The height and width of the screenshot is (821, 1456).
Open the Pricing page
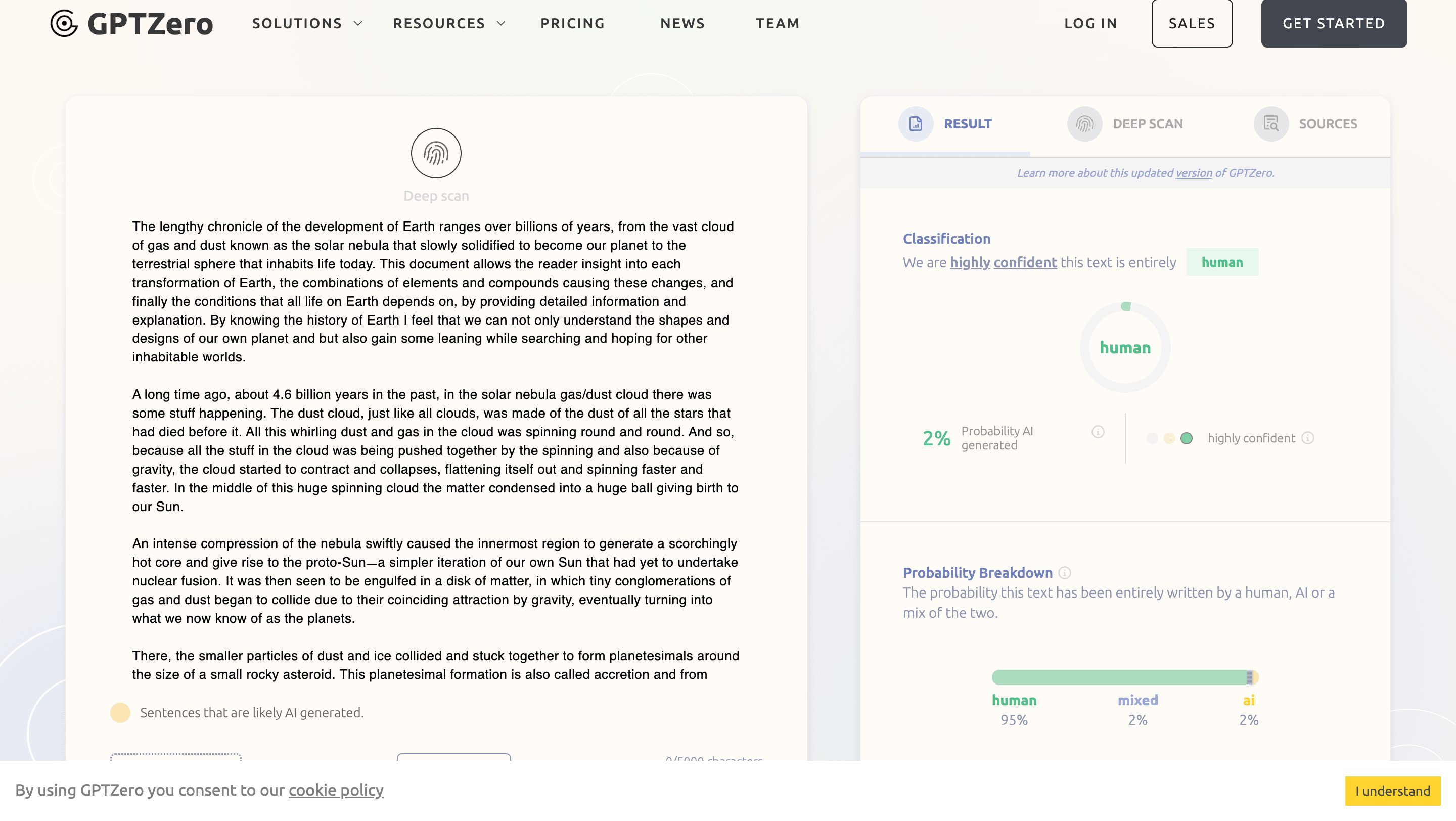(573, 23)
